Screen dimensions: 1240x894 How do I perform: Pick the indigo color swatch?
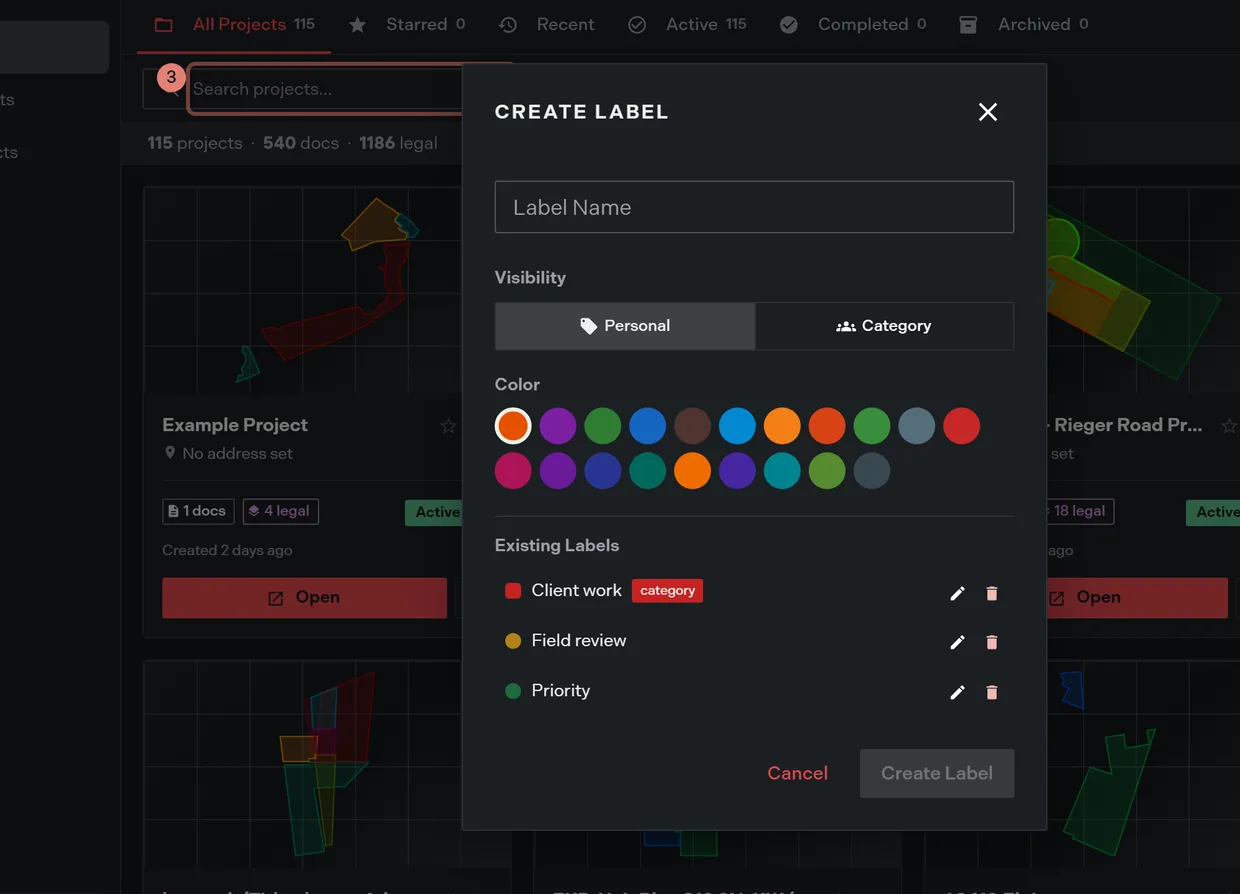(x=603, y=471)
